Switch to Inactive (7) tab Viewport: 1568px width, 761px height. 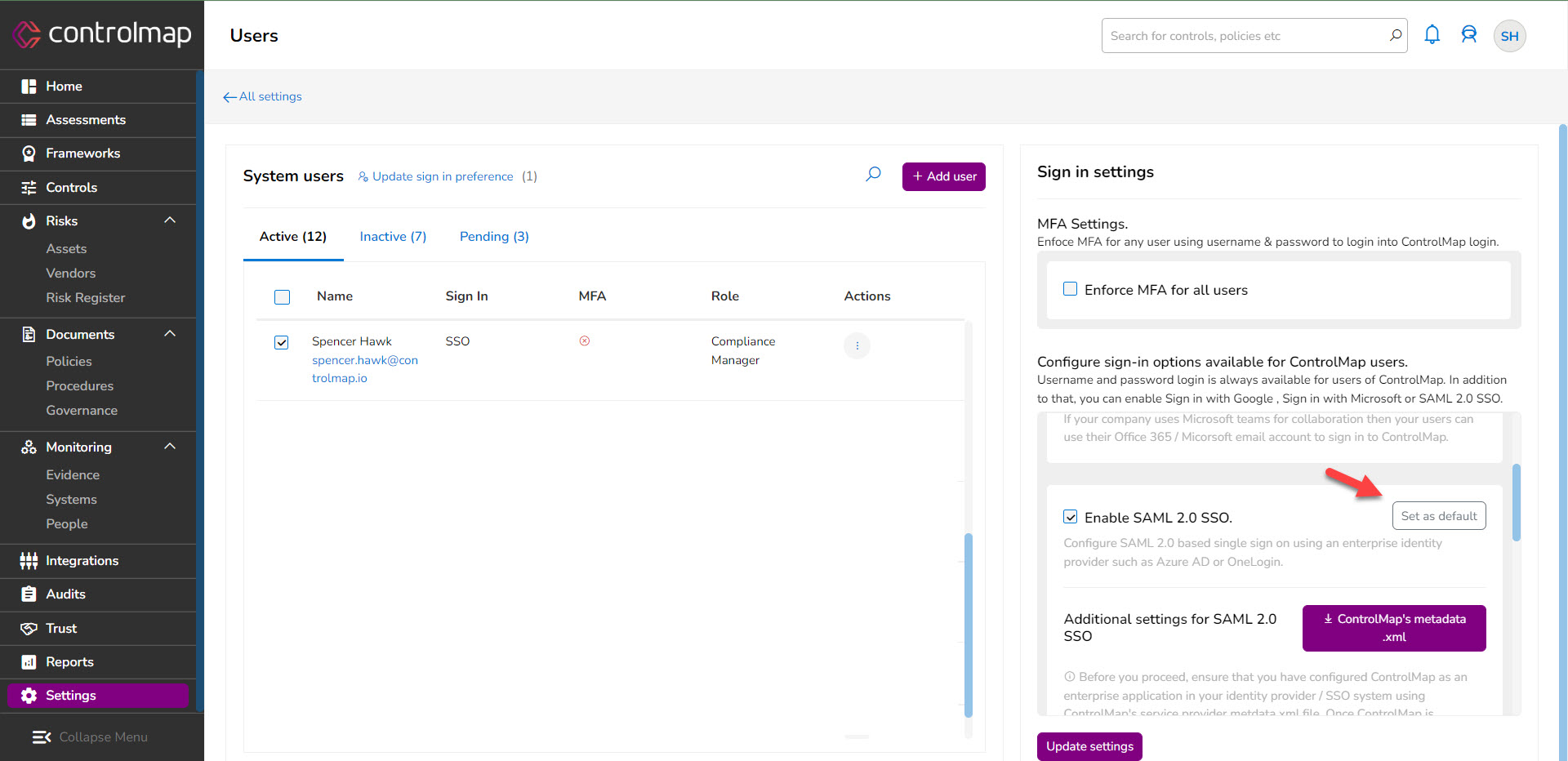tap(393, 237)
